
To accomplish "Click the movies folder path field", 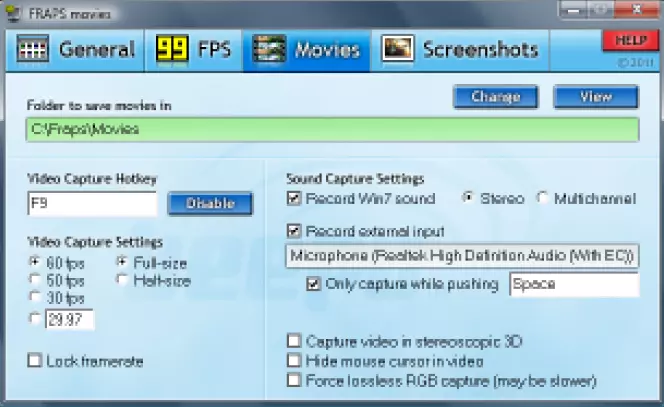I will click(x=332, y=129).
